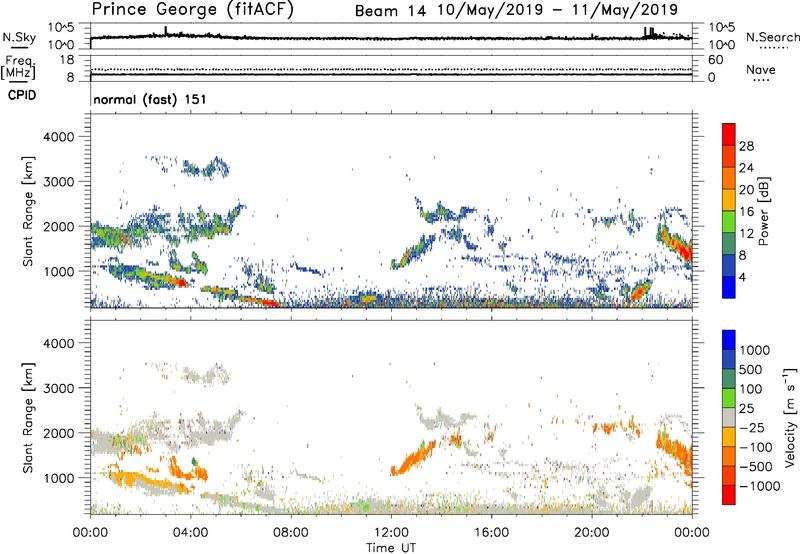Click the '500' tick on velocity scale
This screenshot has width=800, height=554.
pos(751,369)
